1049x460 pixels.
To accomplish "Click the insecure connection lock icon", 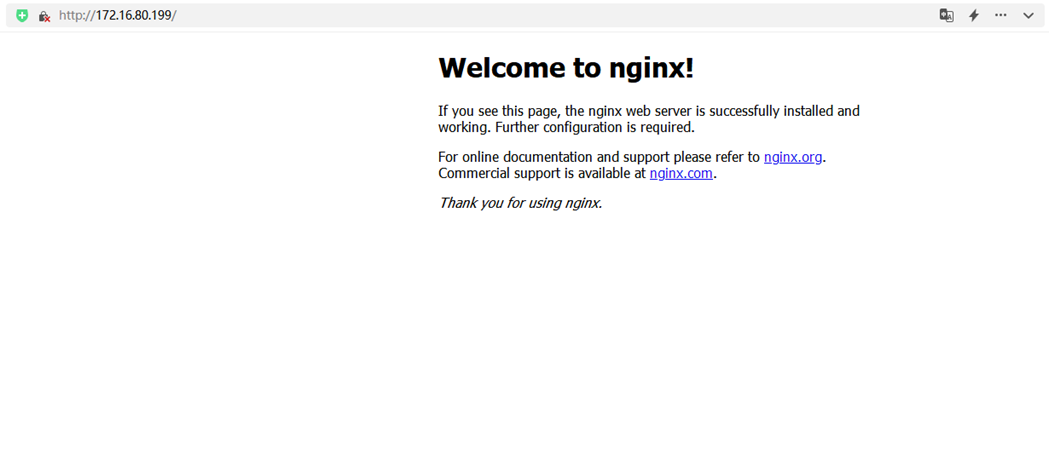I will point(44,16).
